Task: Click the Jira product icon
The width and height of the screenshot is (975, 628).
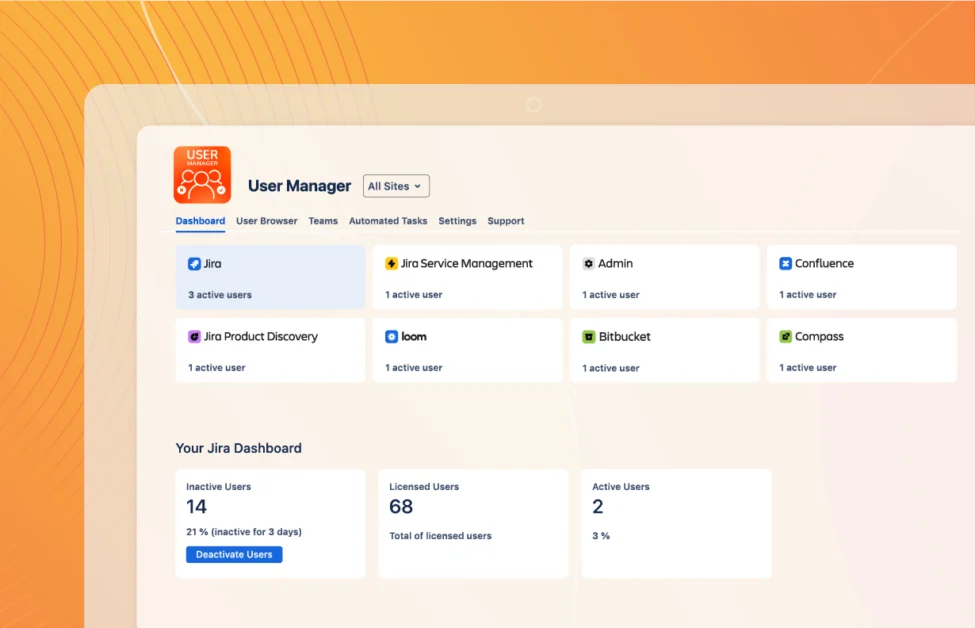Action: 194,264
